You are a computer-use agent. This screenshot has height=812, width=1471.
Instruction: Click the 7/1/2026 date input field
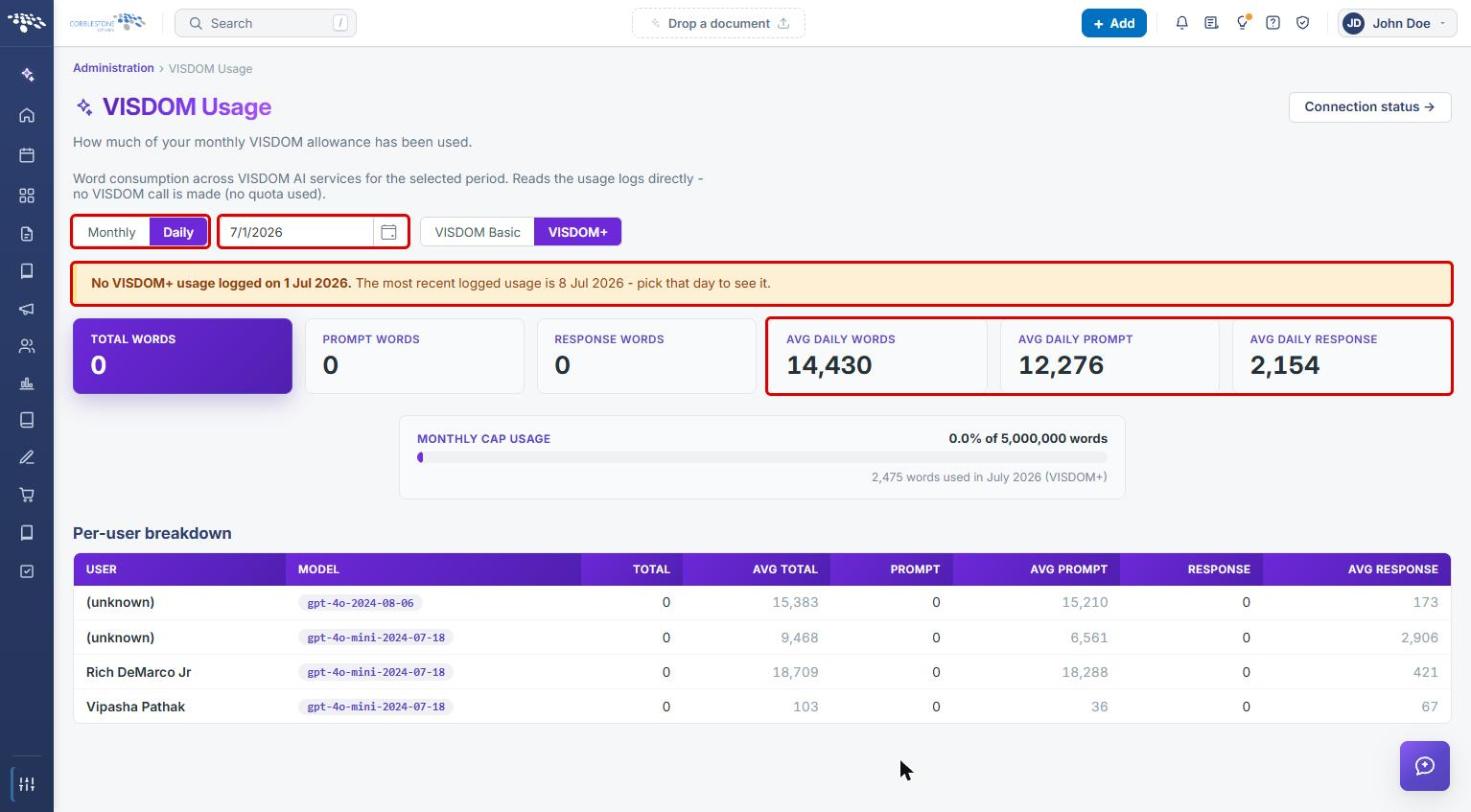tap(297, 232)
